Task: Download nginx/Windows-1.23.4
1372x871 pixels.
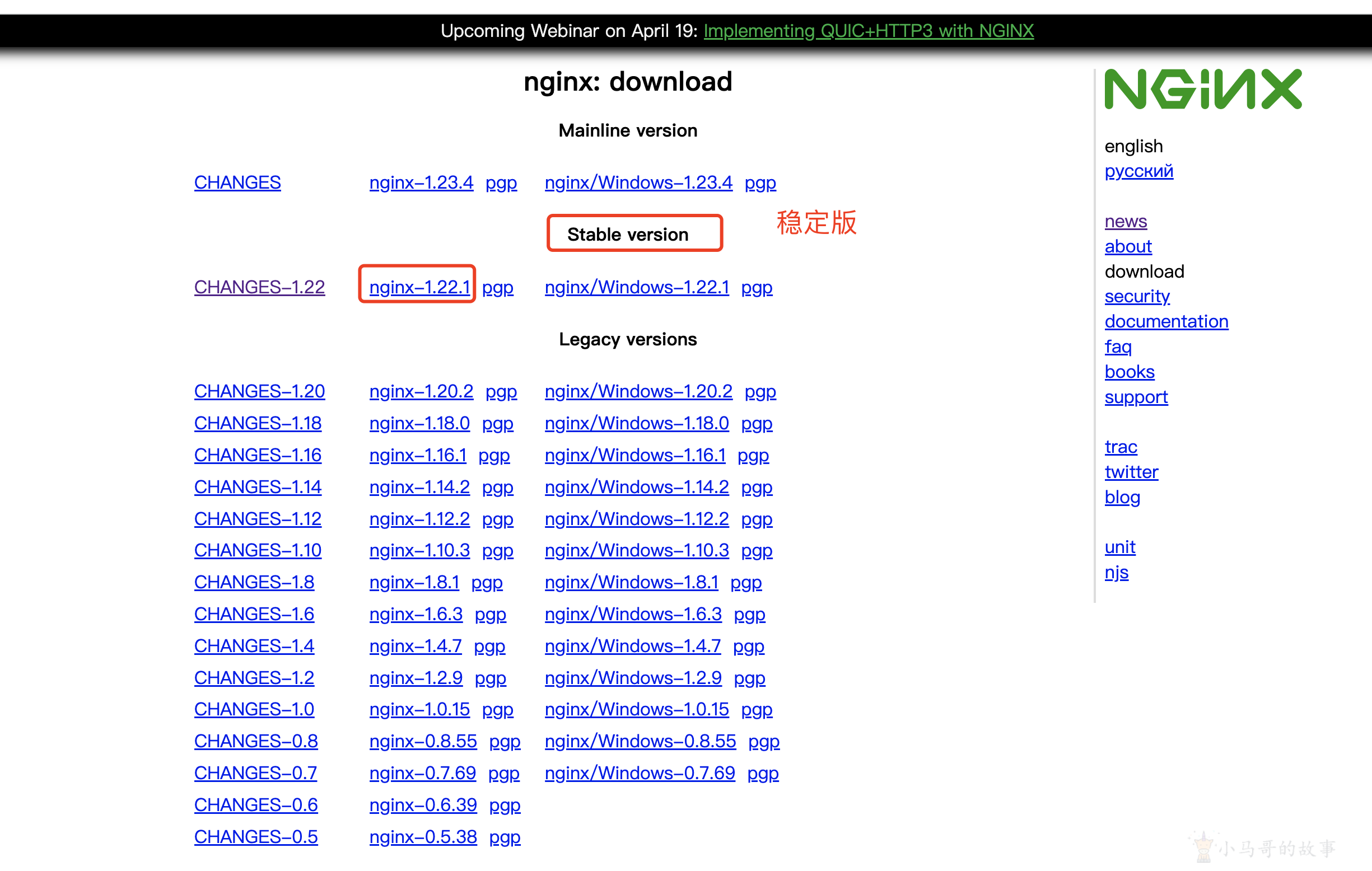Action: pyautogui.click(x=638, y=182)
